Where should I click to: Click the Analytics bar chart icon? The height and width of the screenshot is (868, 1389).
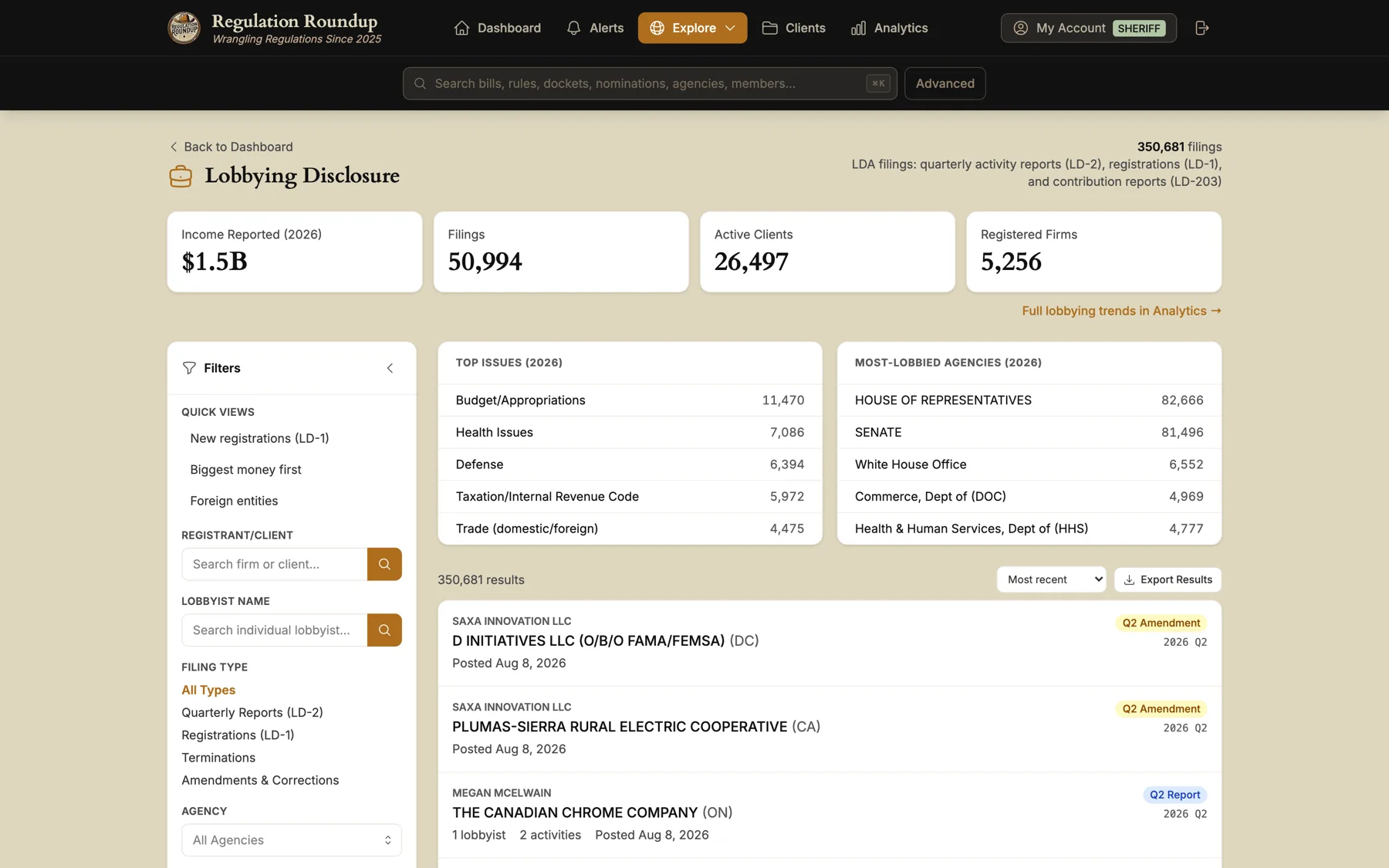tap(858, 28)
